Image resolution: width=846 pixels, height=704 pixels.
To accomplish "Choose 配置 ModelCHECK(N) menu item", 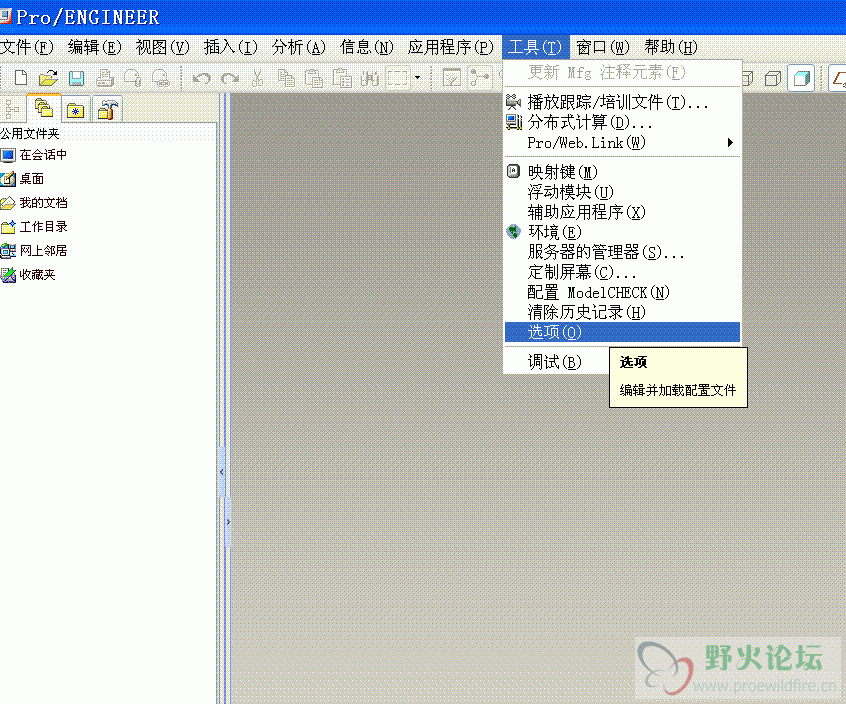I will (x=622, y=292).
